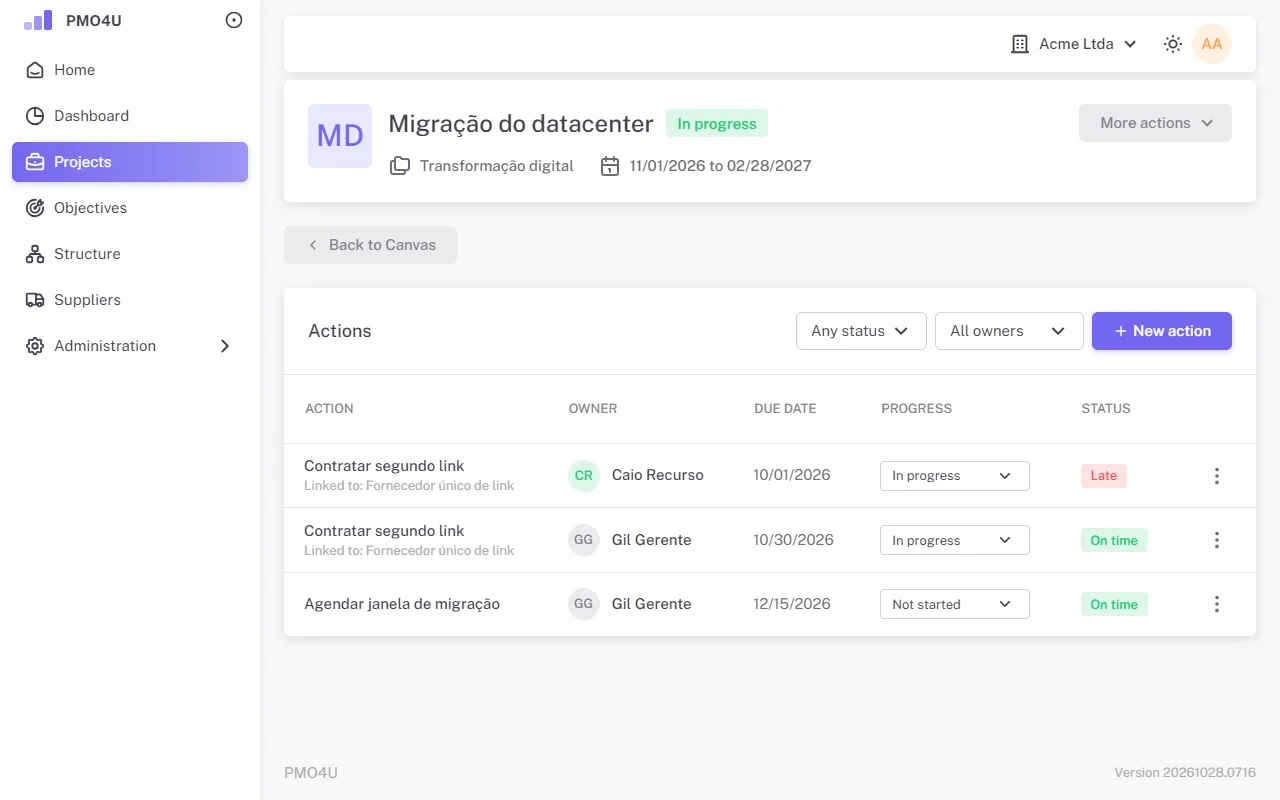Screen dimensions: 1280x800
Task: Click the Late status badge
Action: click(x=1104, y=476)
